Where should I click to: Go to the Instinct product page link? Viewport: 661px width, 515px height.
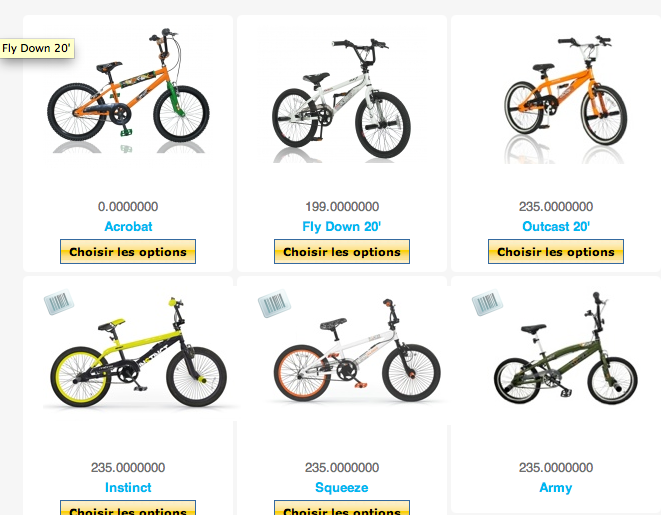coord(128,488)
